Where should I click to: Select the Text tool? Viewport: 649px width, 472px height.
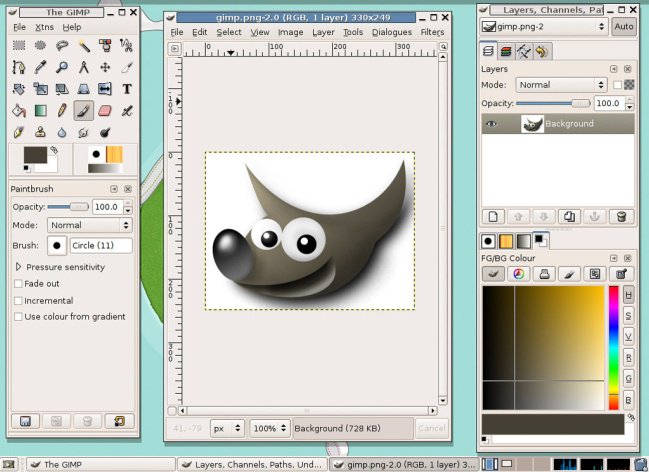click(x=127, y=89)
